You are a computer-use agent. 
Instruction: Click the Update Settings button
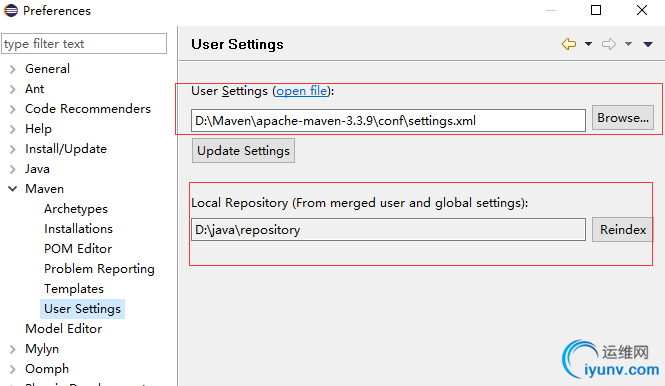[x=243, y=151]
